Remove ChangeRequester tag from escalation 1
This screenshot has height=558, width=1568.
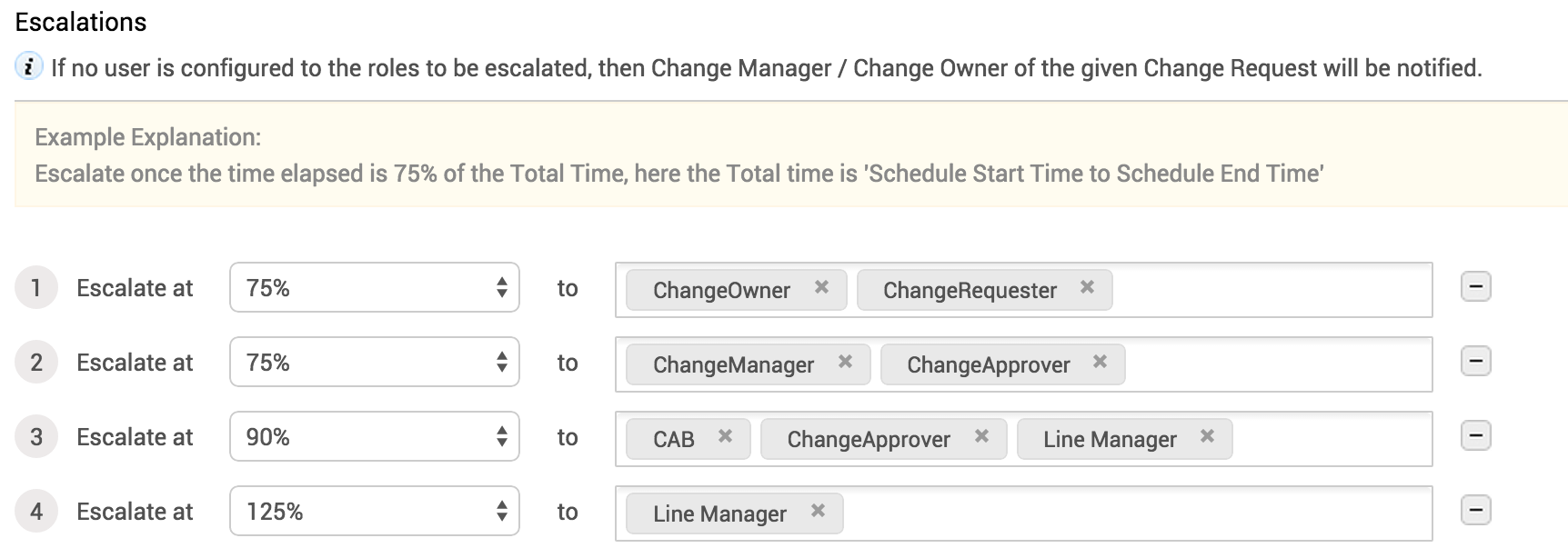tap(1087, 287)
